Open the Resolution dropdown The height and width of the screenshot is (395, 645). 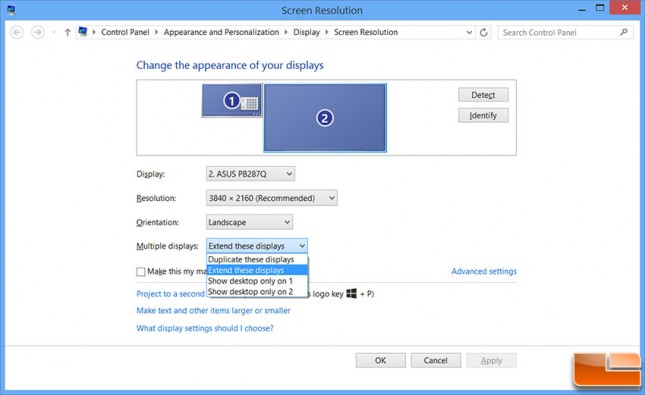click(271, 198)
